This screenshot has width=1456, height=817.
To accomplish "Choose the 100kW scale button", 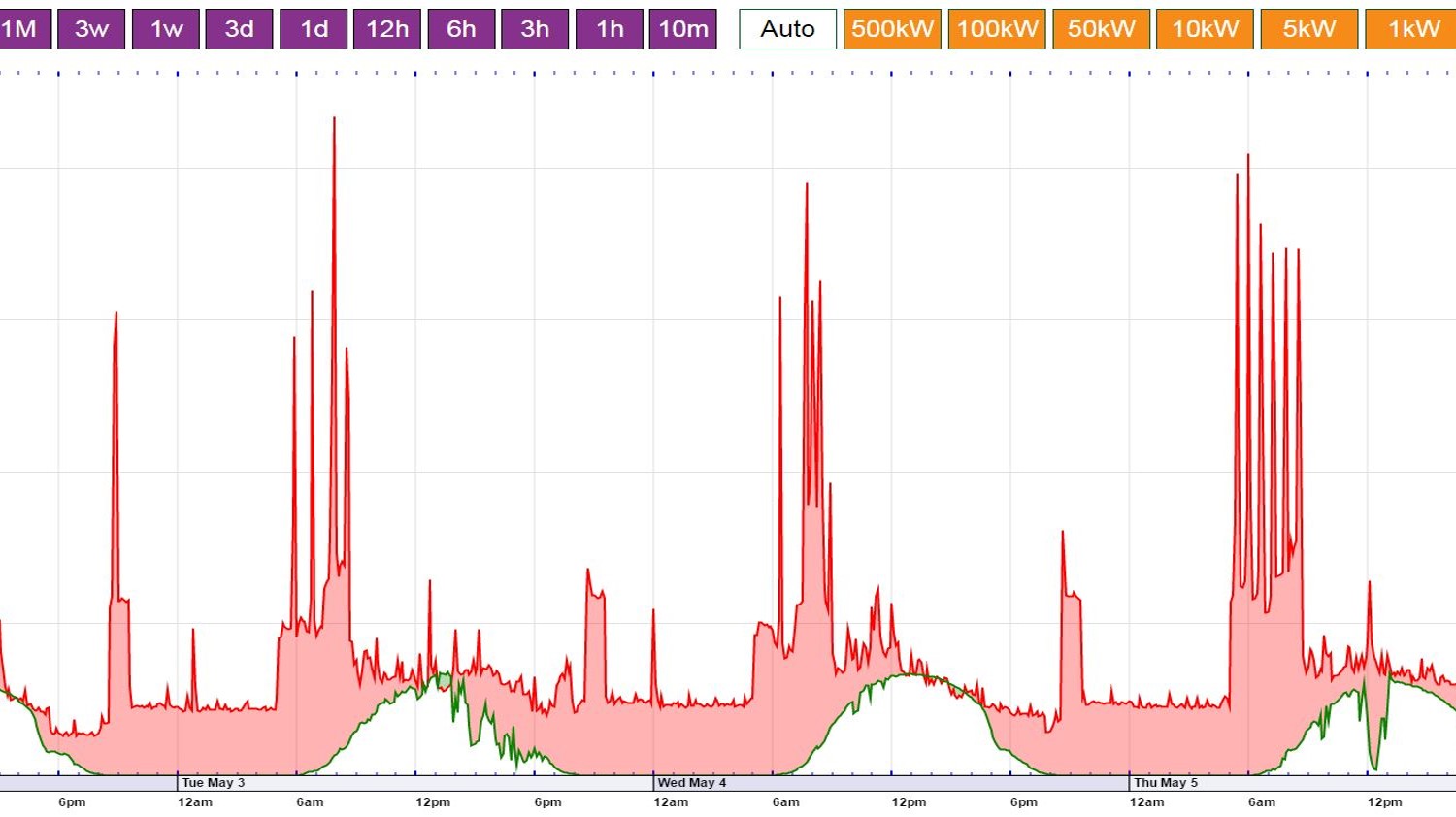I will [997, 29].
